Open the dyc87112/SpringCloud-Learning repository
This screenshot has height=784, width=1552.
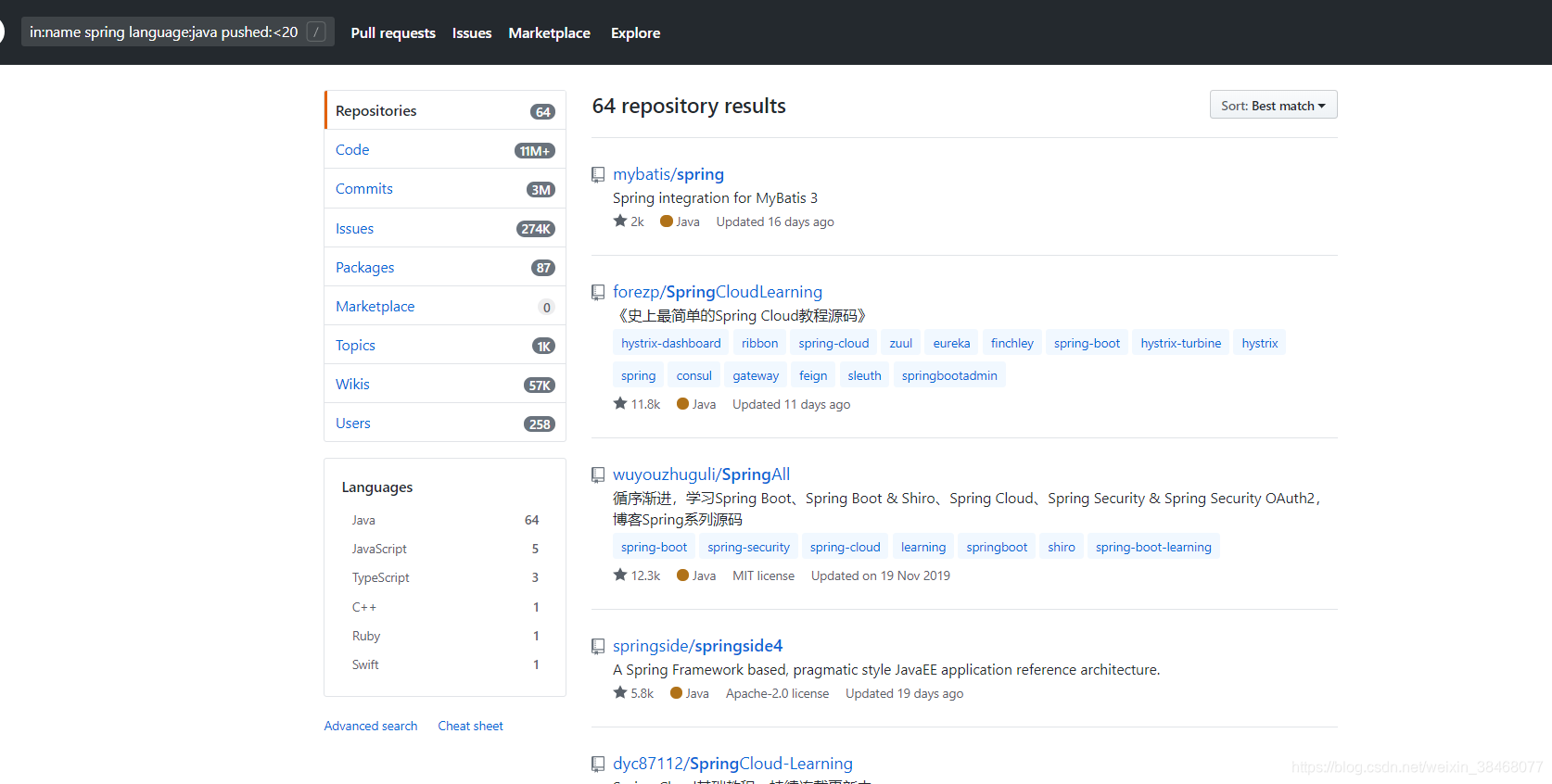tap(732, 764)
